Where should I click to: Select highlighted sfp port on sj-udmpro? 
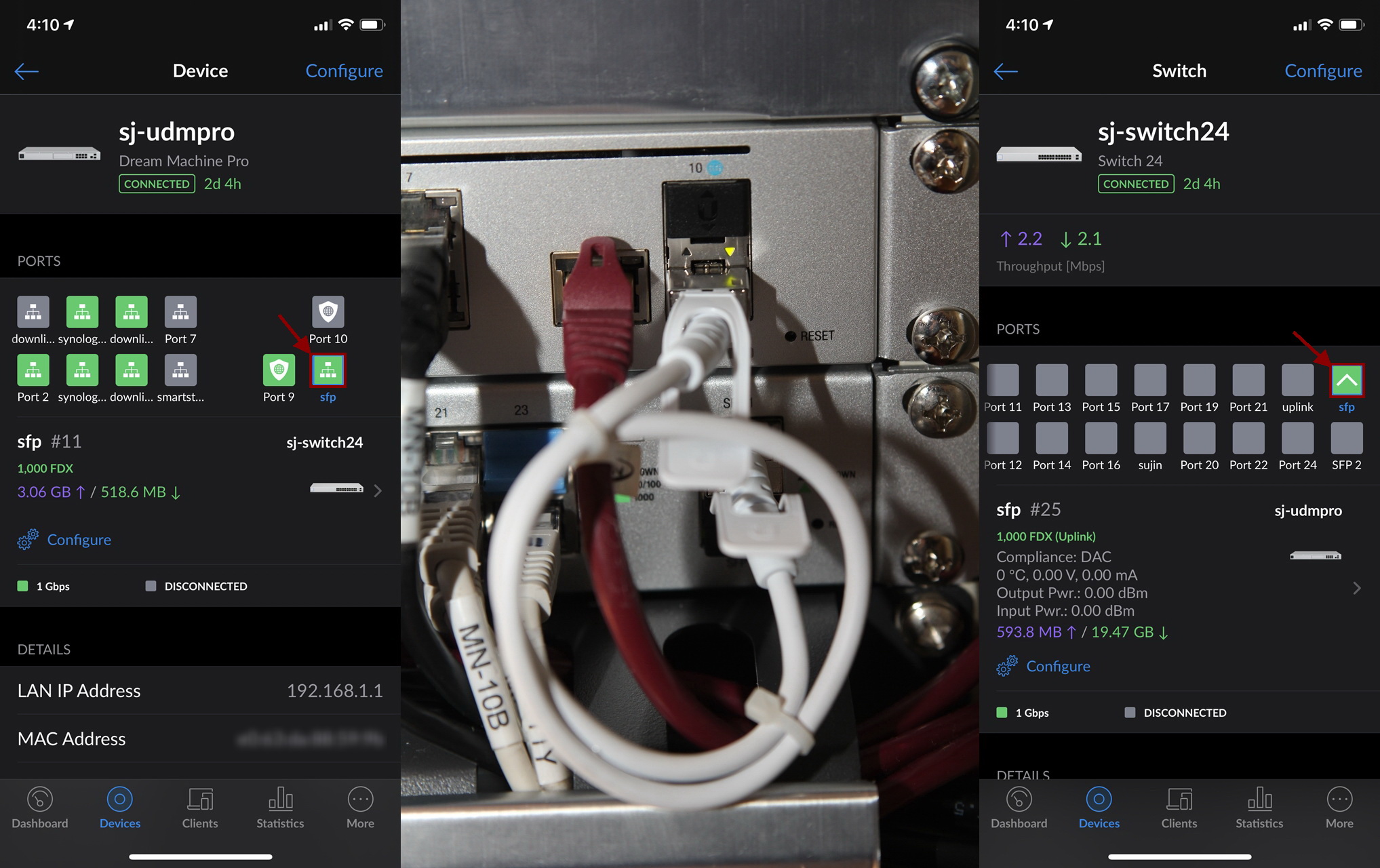coord(328,371)
